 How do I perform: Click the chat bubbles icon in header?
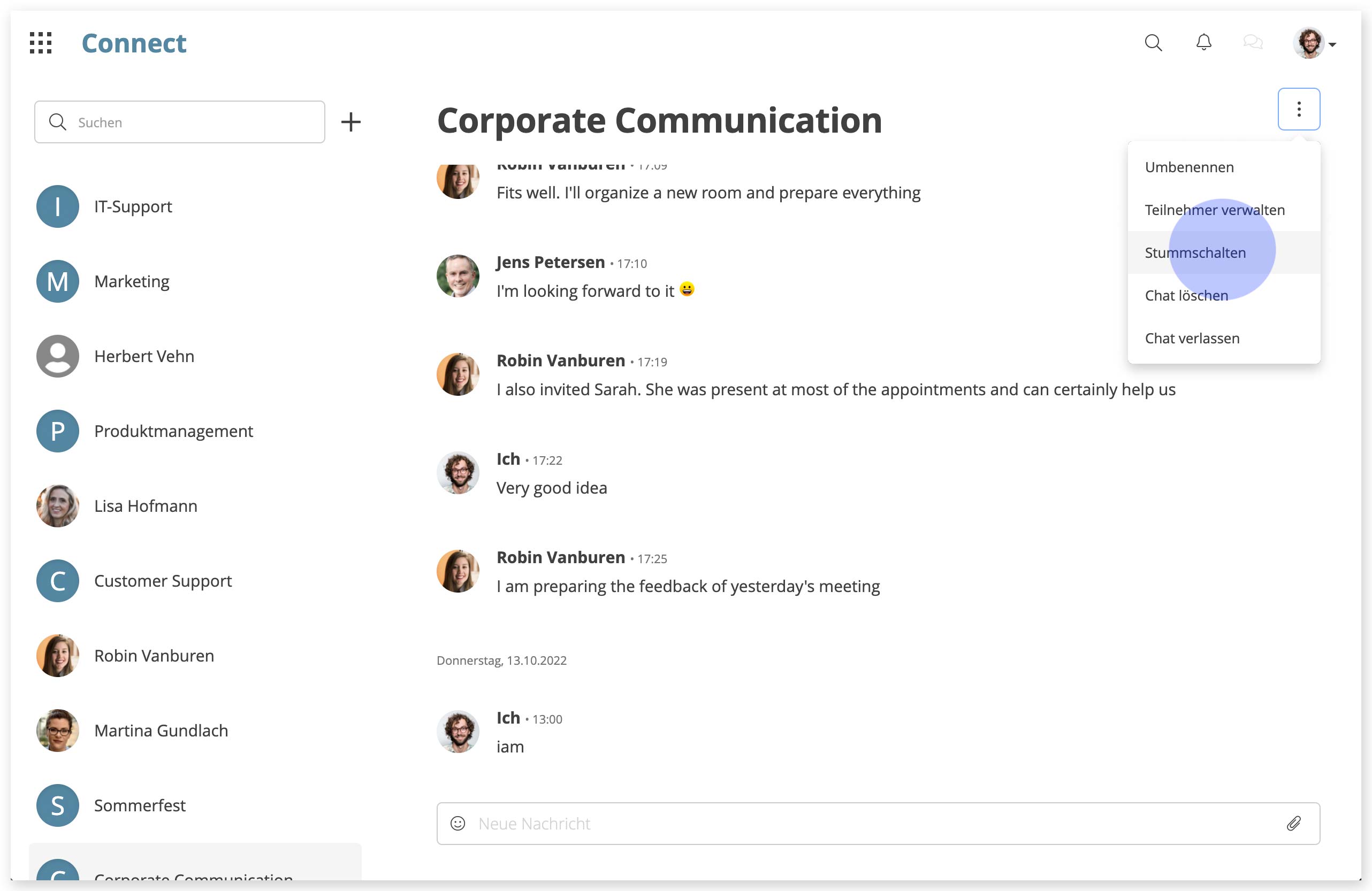tap(1253, 42)
